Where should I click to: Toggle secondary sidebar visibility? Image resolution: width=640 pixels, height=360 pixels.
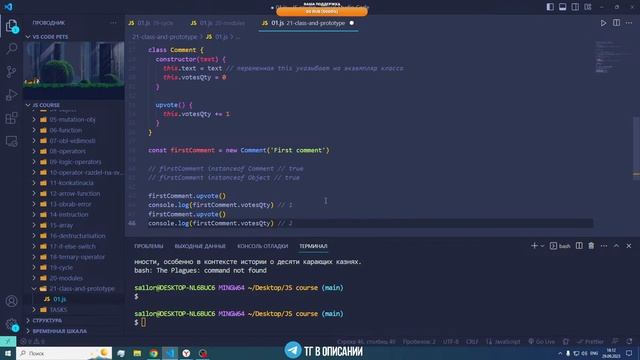point(575,7)
